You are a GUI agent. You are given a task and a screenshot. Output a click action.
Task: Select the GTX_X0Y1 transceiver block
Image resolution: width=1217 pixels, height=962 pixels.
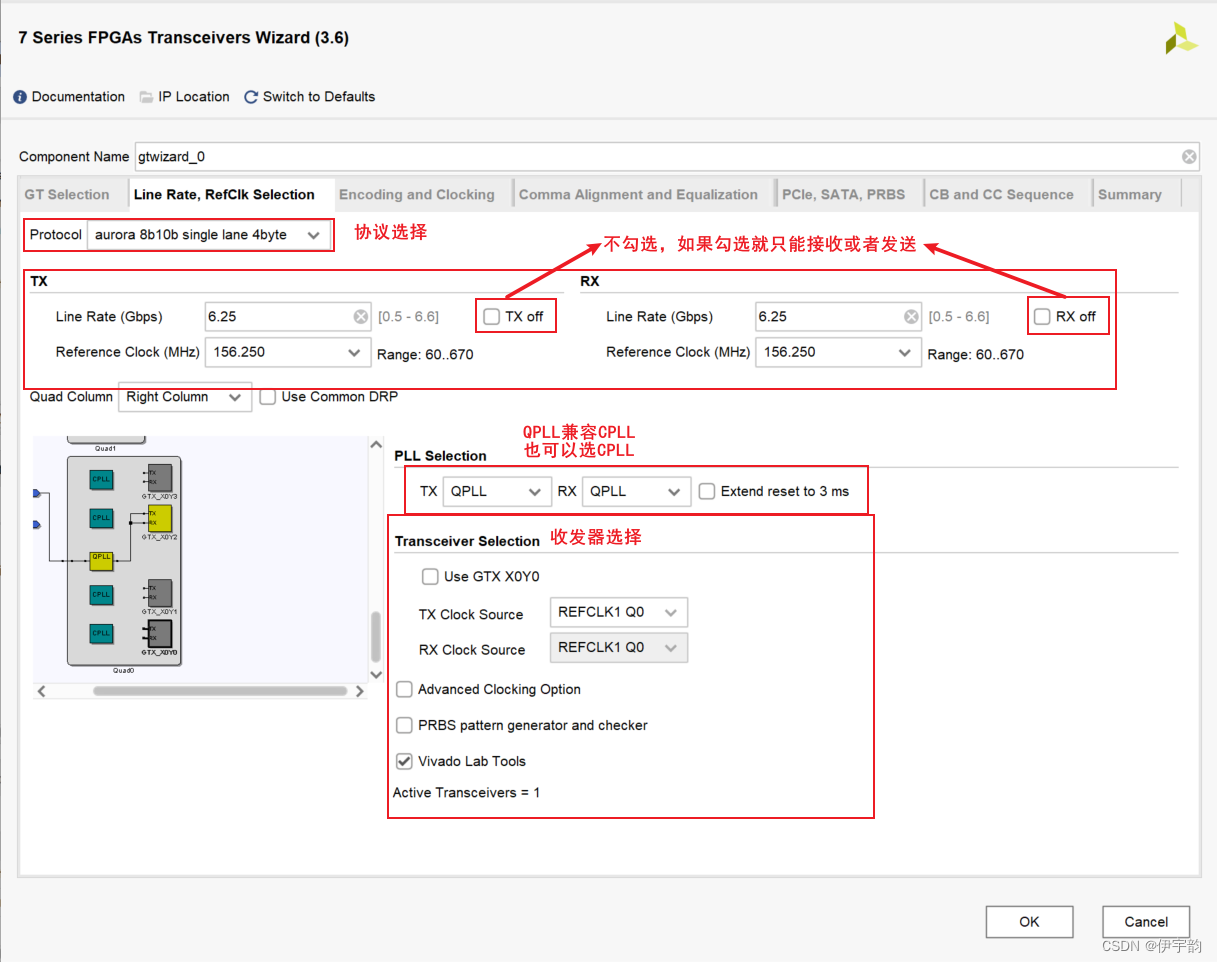point(159,593)
